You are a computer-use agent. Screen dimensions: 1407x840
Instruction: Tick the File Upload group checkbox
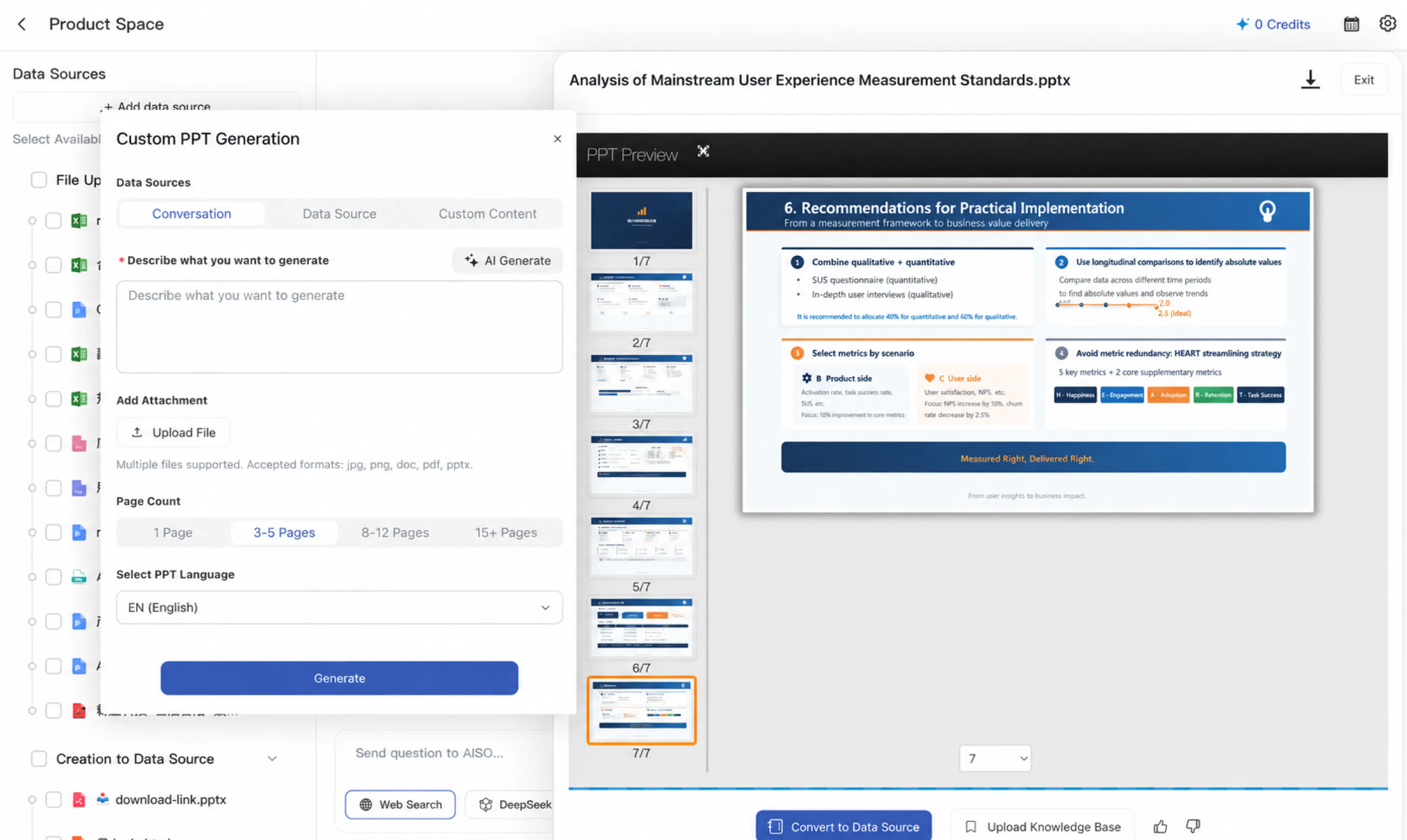pyautogui.click(x=39, y=180)
